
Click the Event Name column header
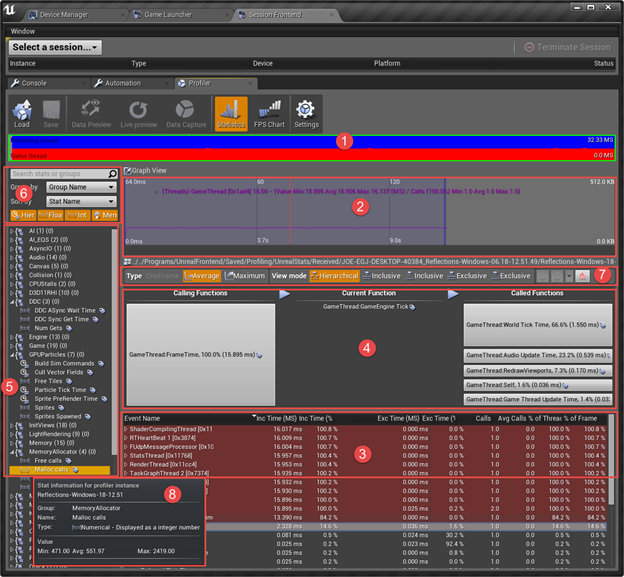pos(142,419)
